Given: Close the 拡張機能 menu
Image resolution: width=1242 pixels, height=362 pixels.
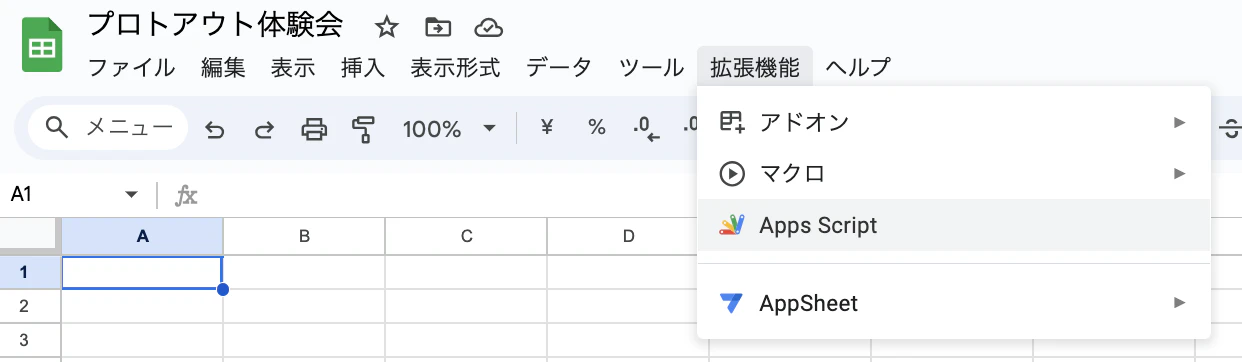Looking at the screenshot, I should tap(755, 68).
